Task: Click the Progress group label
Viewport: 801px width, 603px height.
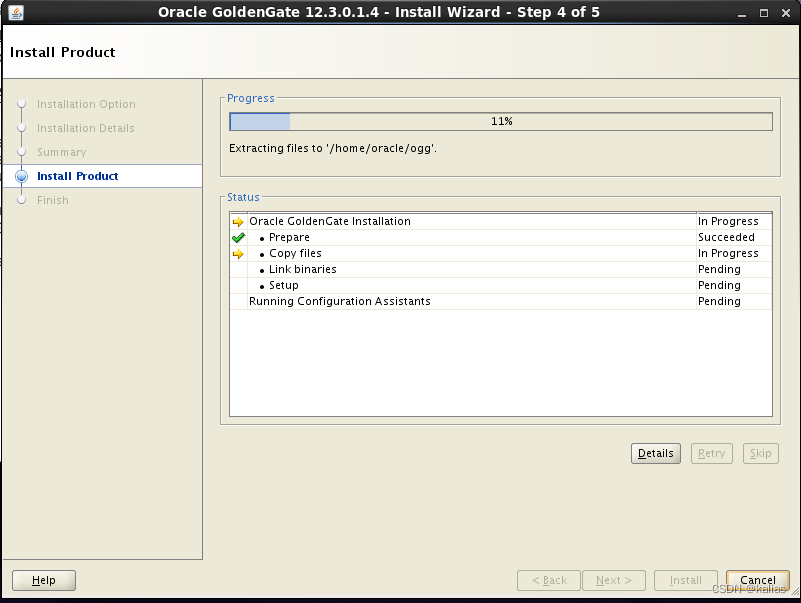Action: point(251,98)
